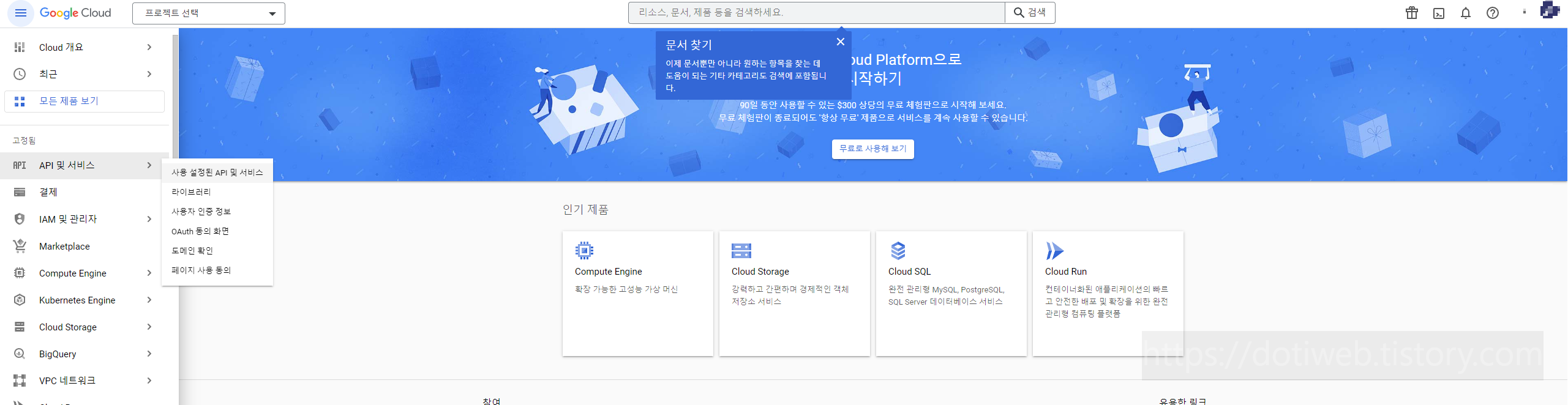Choose 라이브러리 in the API submenu
The width and height of the screenshot is (1568, 405).
tap(217, 192)
